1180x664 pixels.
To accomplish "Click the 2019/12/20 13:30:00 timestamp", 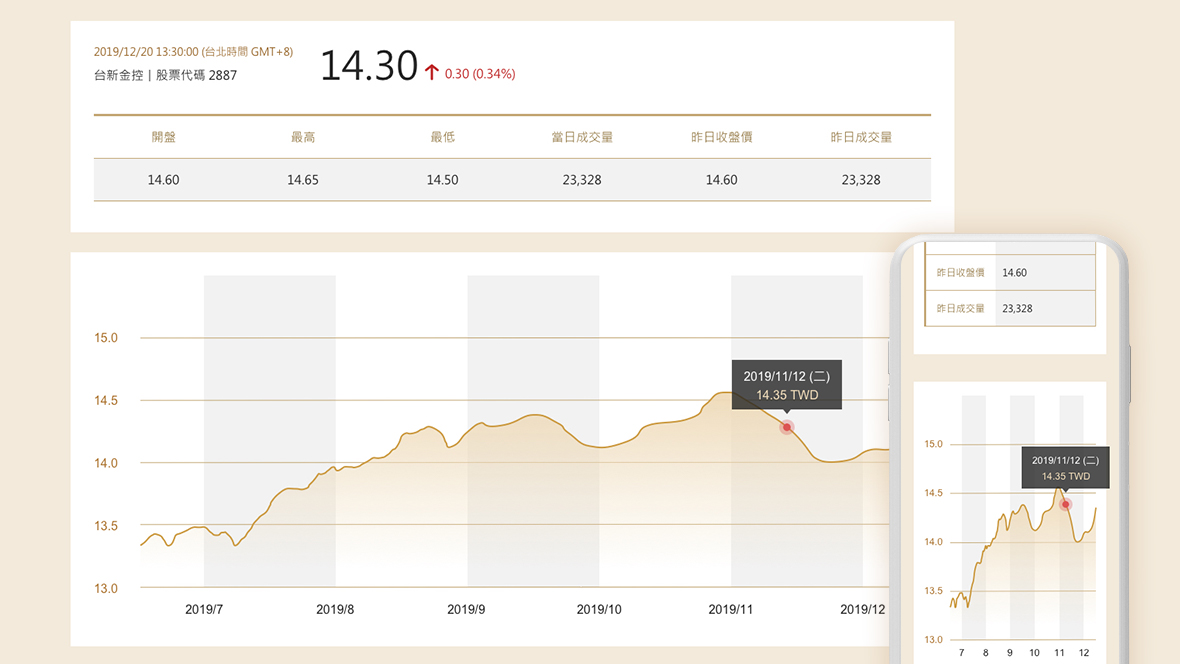I will tap(193, 52).
